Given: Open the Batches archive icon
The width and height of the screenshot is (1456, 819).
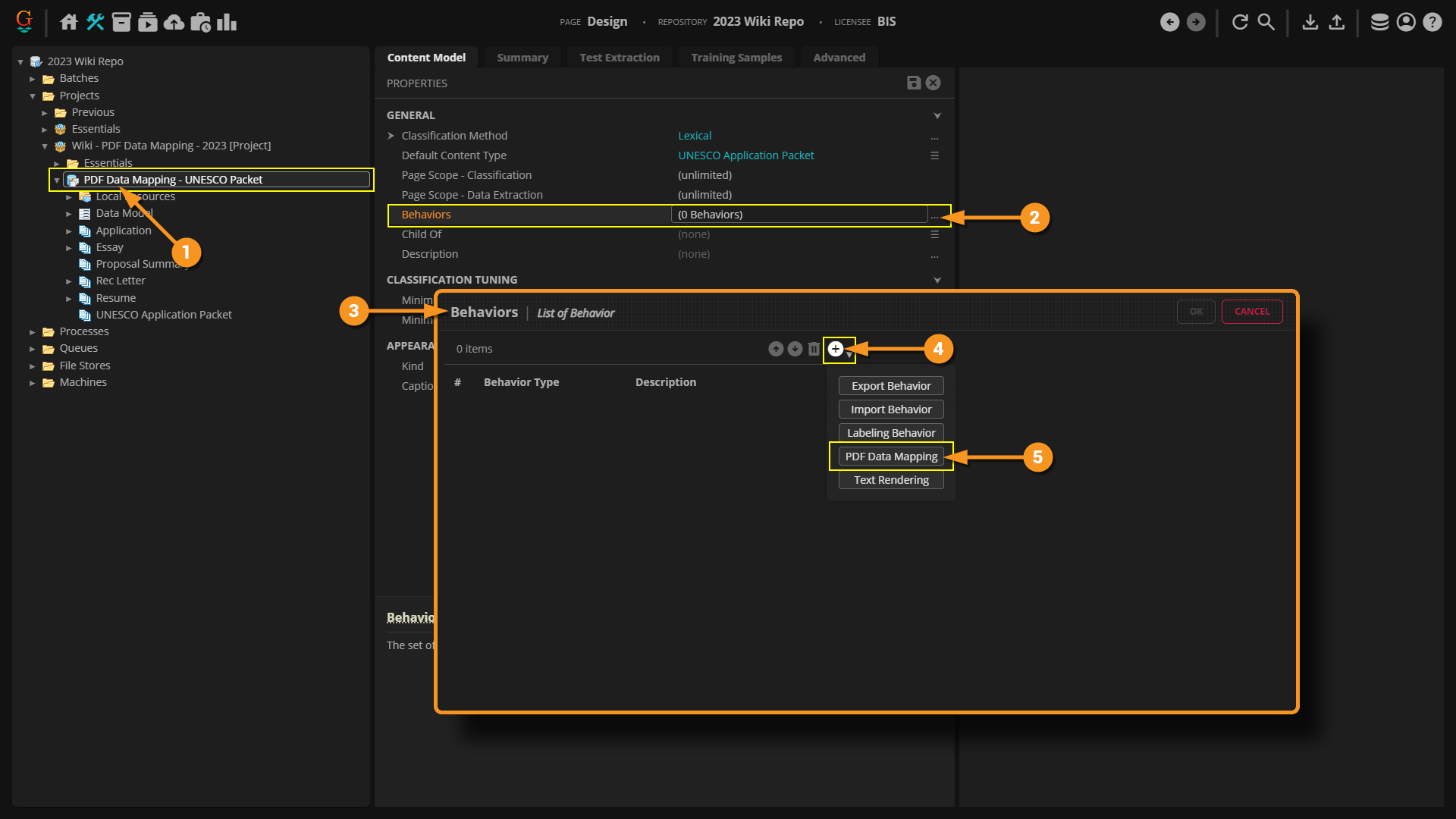Looking at the screenshot, I should pyautogui.click(x=121, y=22).
